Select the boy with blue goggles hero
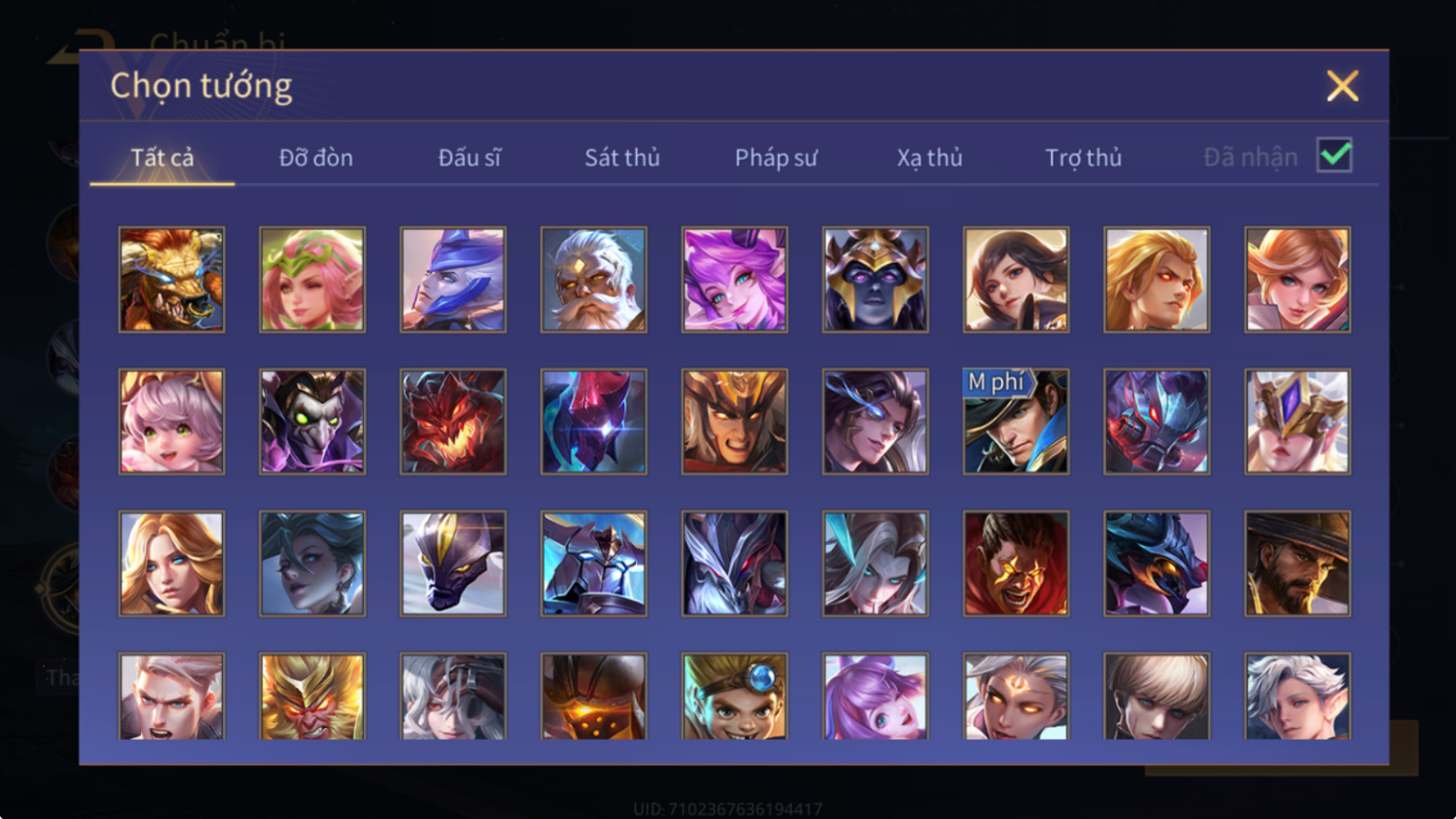 734,697
